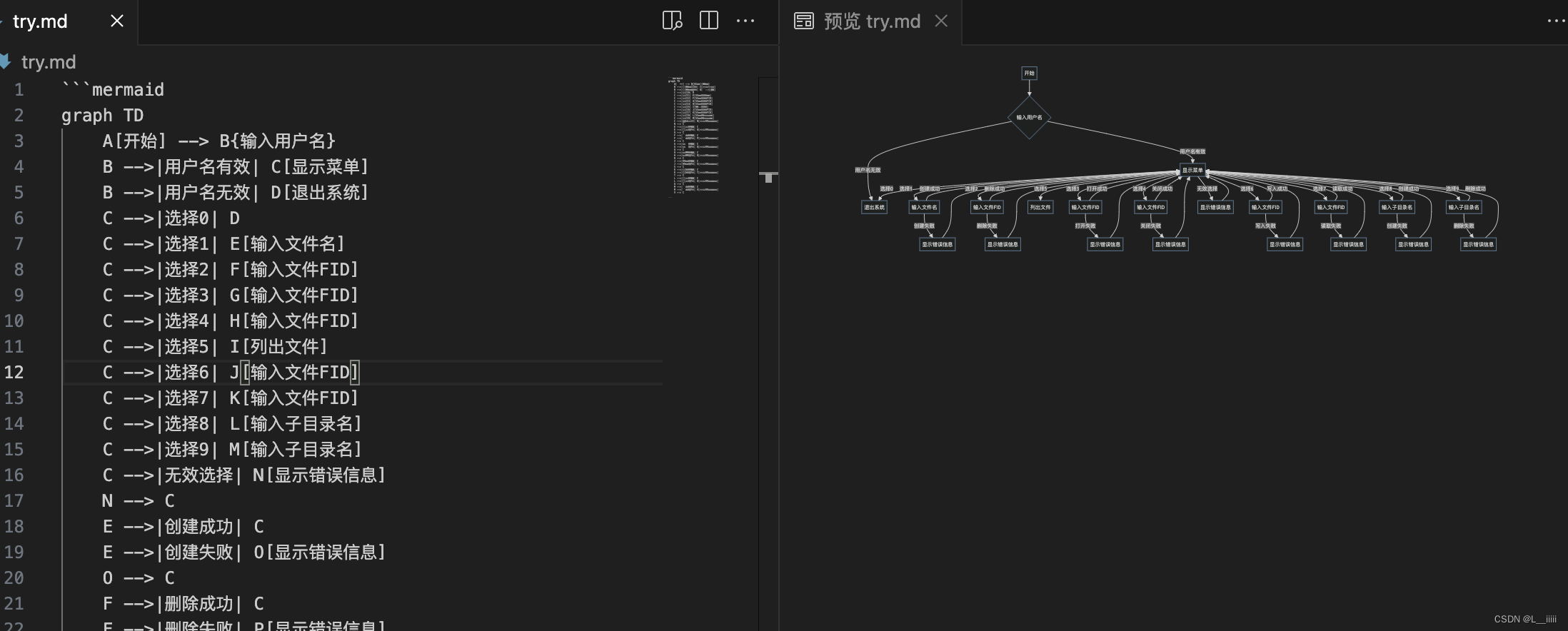The height and width of the screenshot is (631, 1568).
Task: Click the 选择5 edge label in preview
Action: pos(1040,188)
